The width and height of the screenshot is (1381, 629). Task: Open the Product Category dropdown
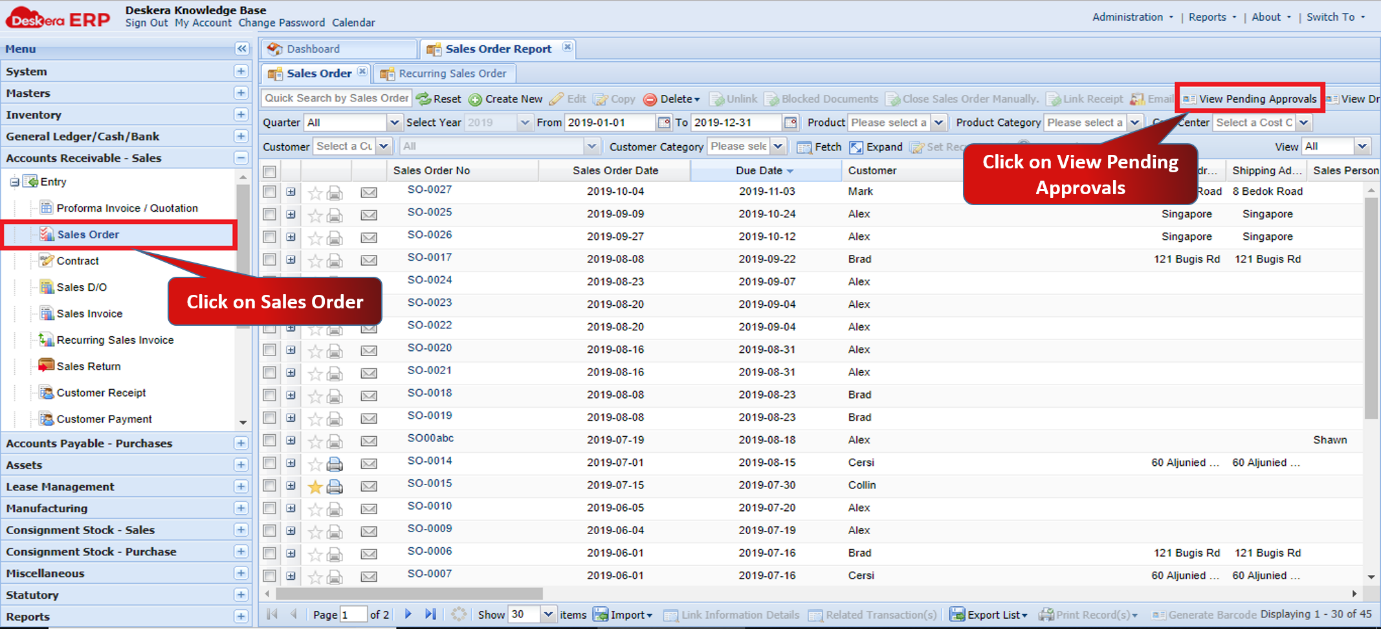[x=1134, y=123]
